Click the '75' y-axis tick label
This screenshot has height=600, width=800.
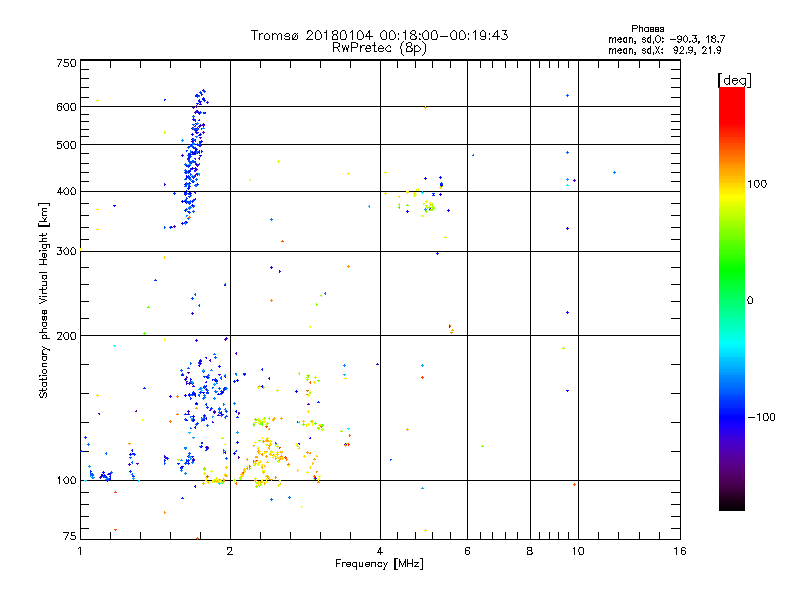(x=70, y=536)
